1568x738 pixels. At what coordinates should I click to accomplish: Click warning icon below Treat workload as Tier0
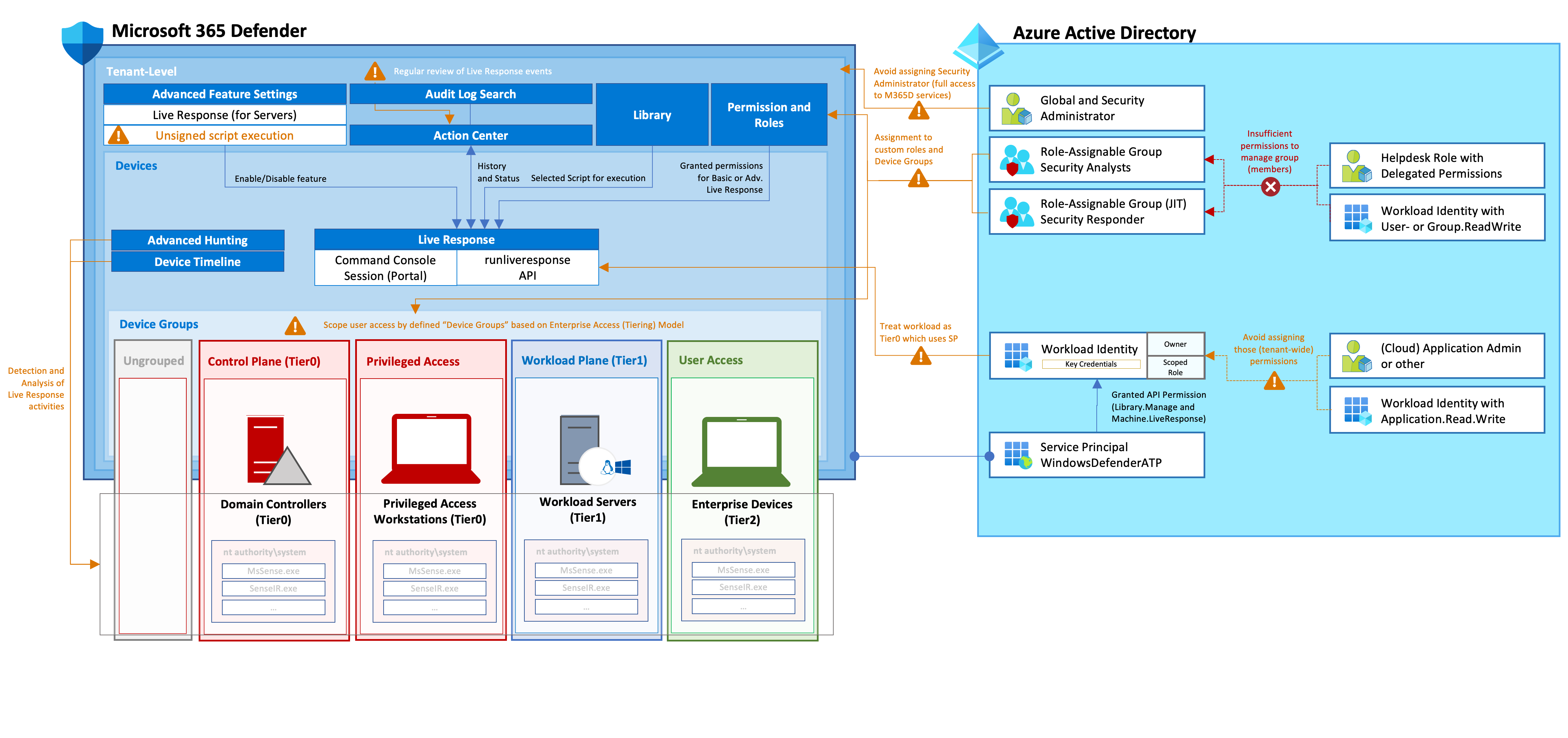[921, 355]
